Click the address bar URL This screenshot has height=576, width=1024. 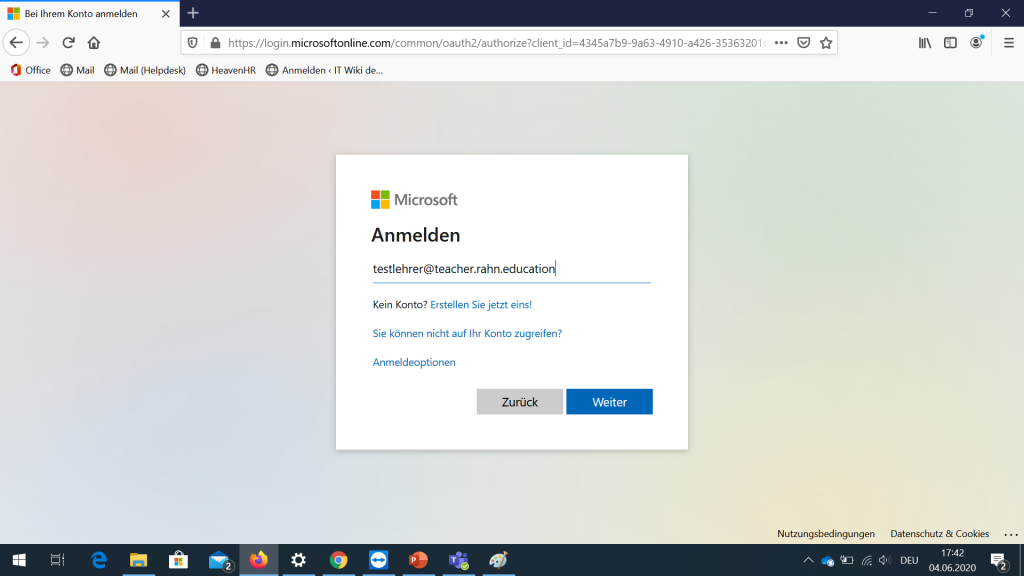coord(496,43)
